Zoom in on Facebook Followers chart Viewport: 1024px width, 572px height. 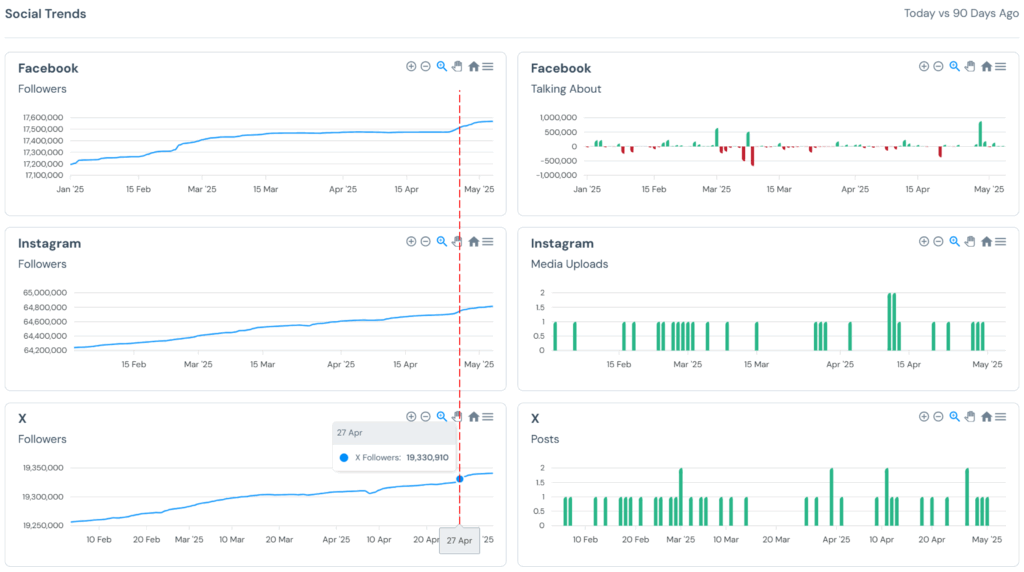click(x=411, y=67)
